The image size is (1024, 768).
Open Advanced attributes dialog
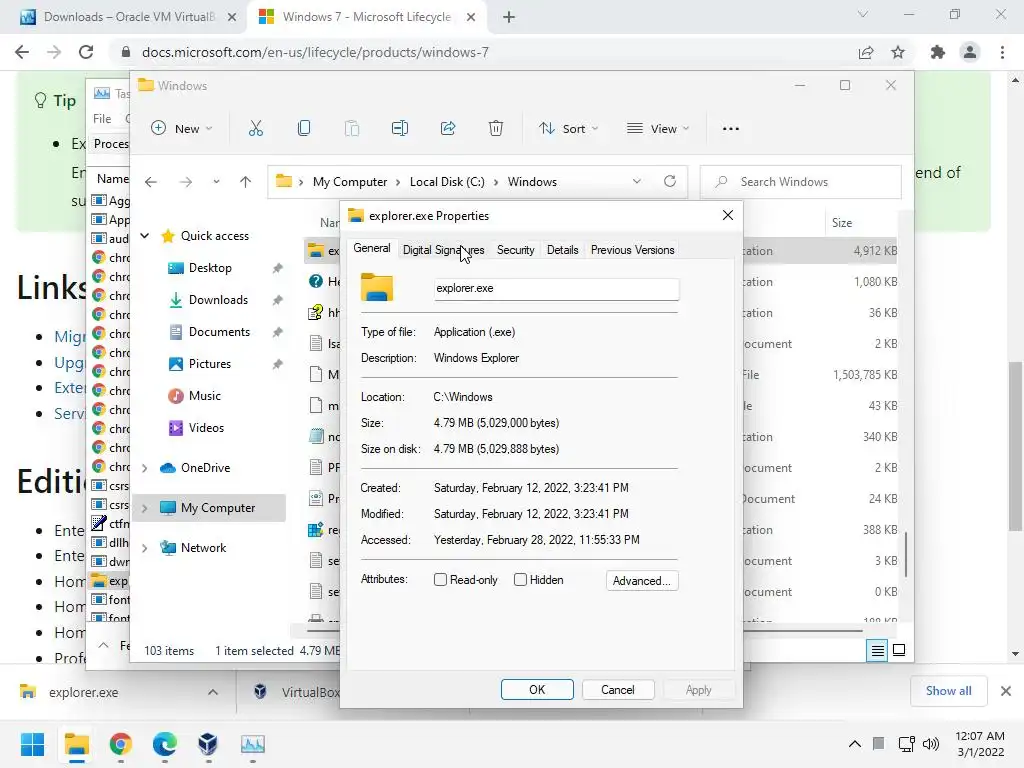642,581
